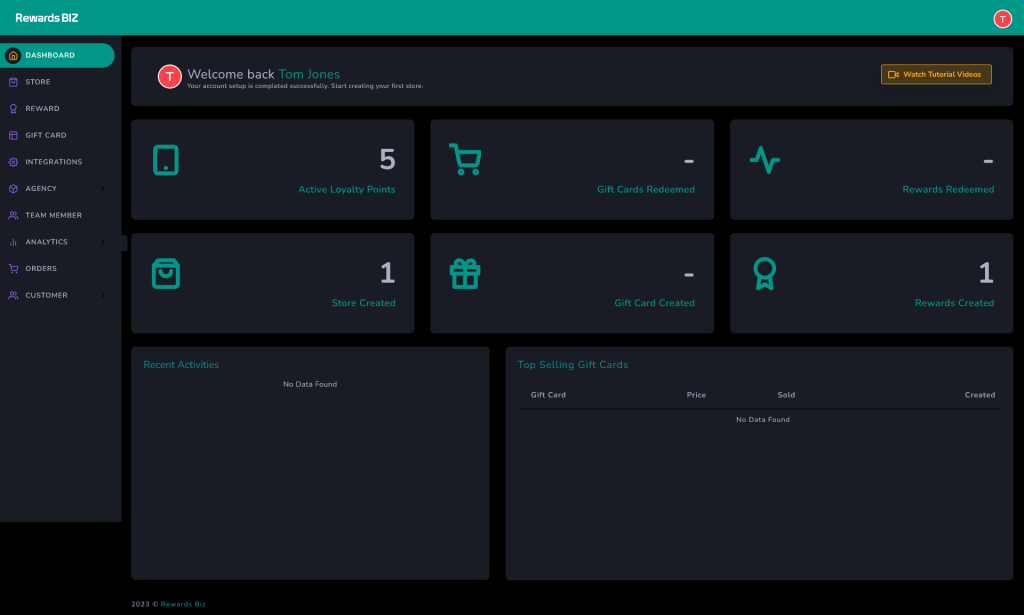
Task: Click the Orders cart icon in sidebar
Action: pyautogui.click(x=13, y=269)
